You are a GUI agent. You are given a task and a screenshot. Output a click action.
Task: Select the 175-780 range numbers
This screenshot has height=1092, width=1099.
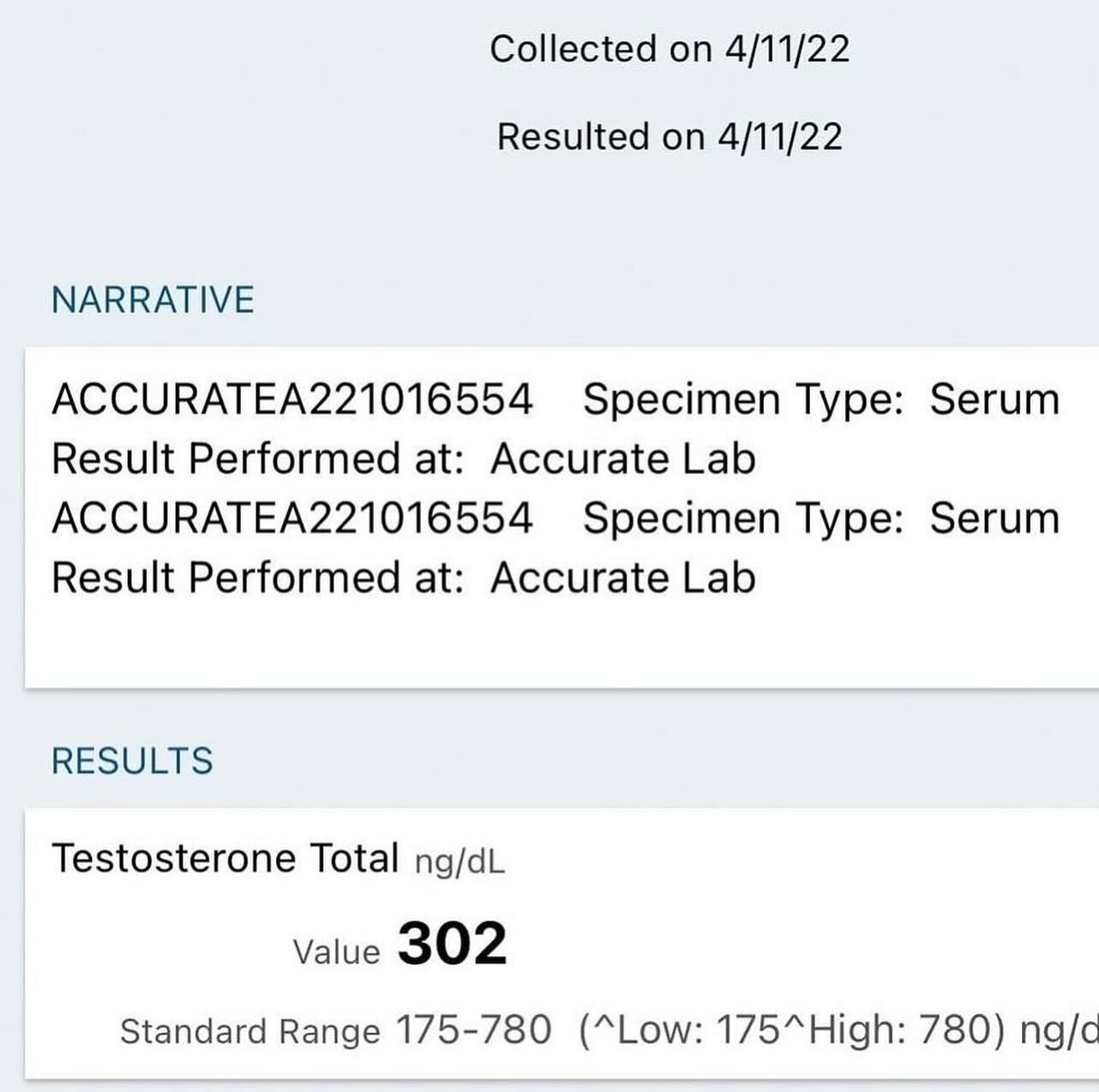coord(472,1030)
